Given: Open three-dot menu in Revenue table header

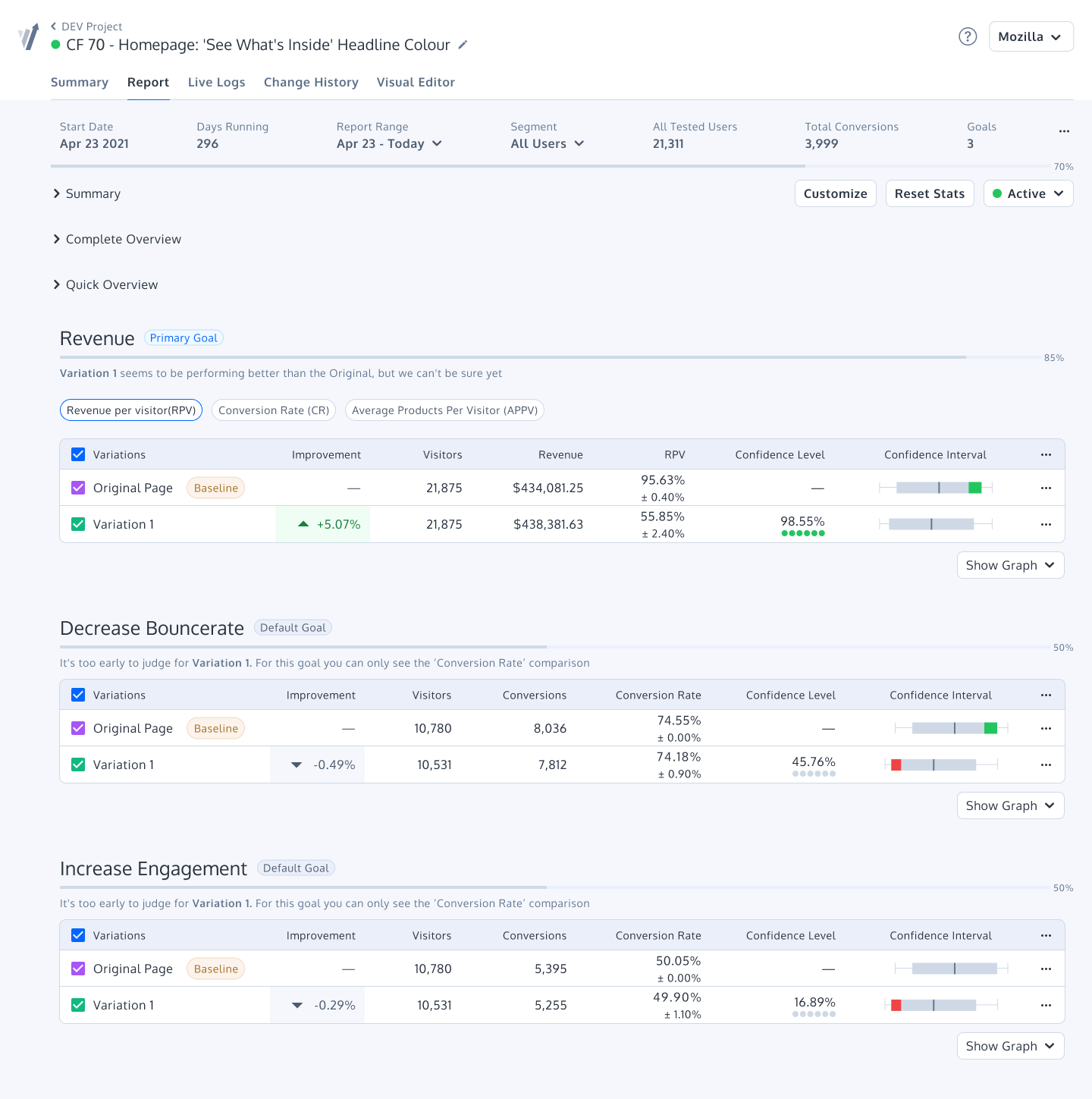Looking at the screenshot, I should (1046, 454).
